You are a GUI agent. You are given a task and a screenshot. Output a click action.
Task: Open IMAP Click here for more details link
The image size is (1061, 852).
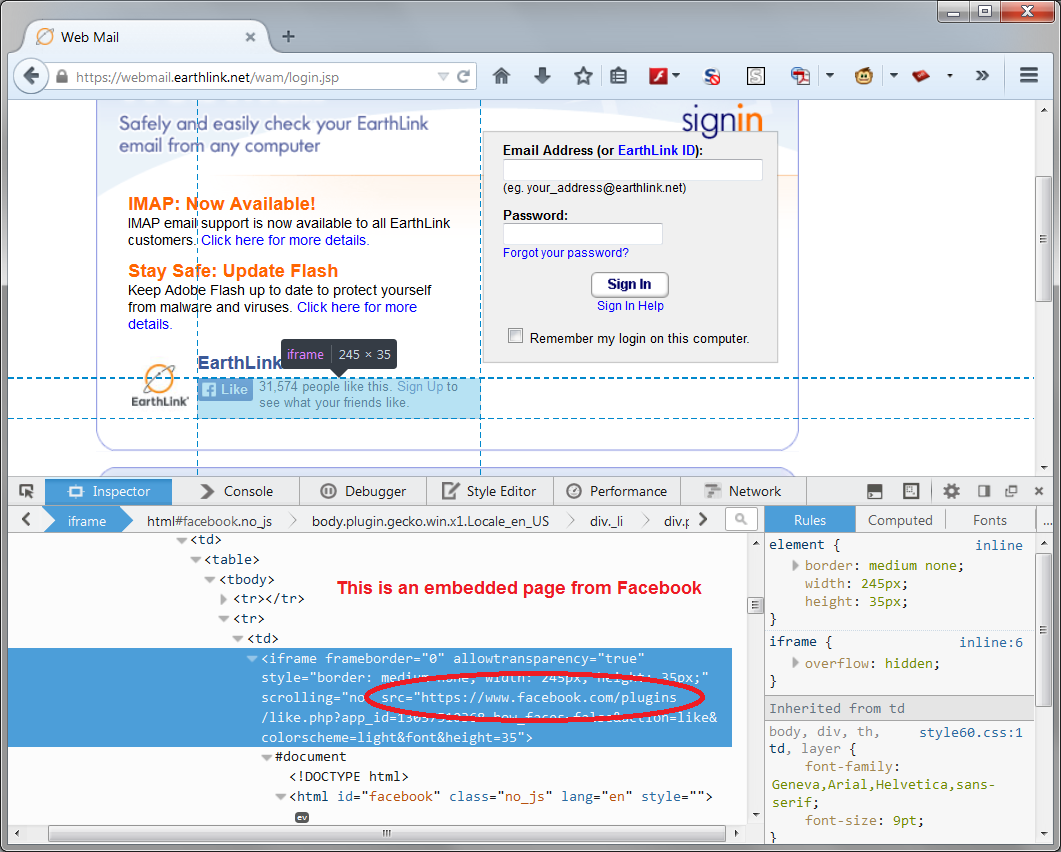coord(284,240)
